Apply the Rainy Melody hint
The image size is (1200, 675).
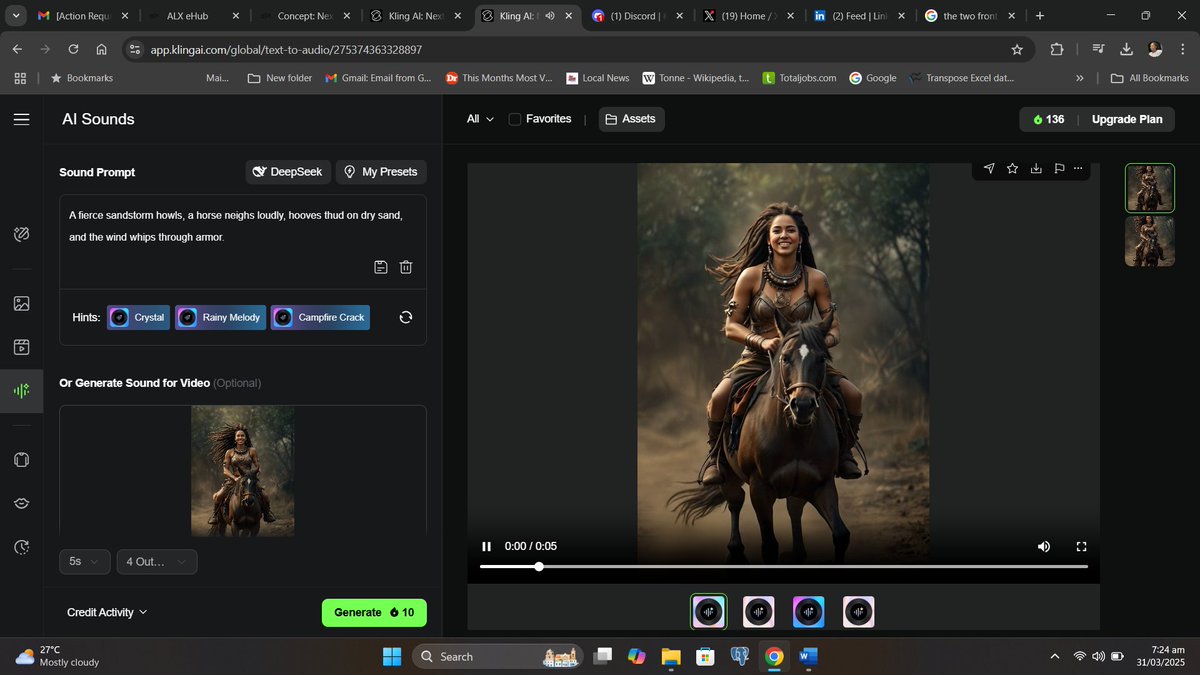pyautogui.click(x=221, y=317)
